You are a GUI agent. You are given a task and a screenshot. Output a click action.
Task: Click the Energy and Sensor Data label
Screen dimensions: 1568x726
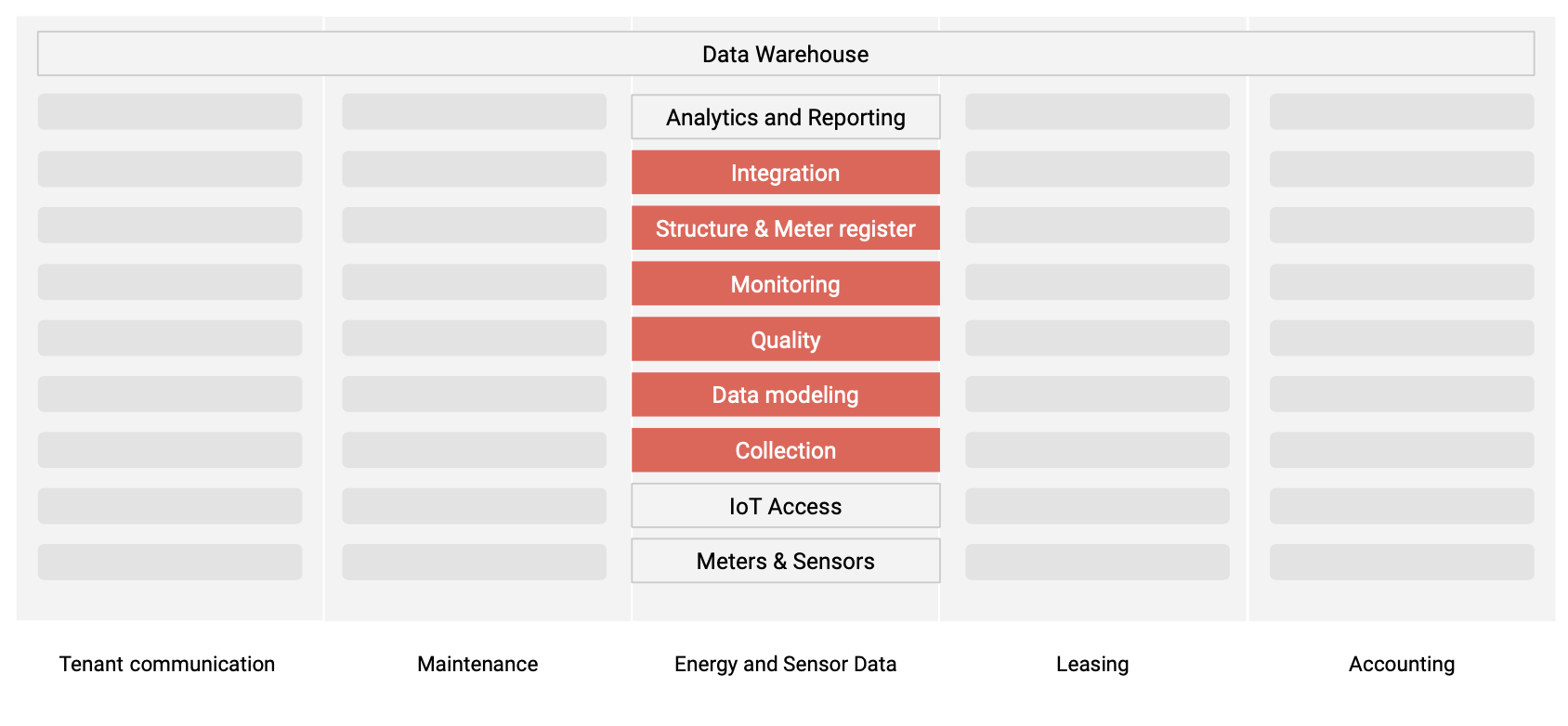(785, 664)
